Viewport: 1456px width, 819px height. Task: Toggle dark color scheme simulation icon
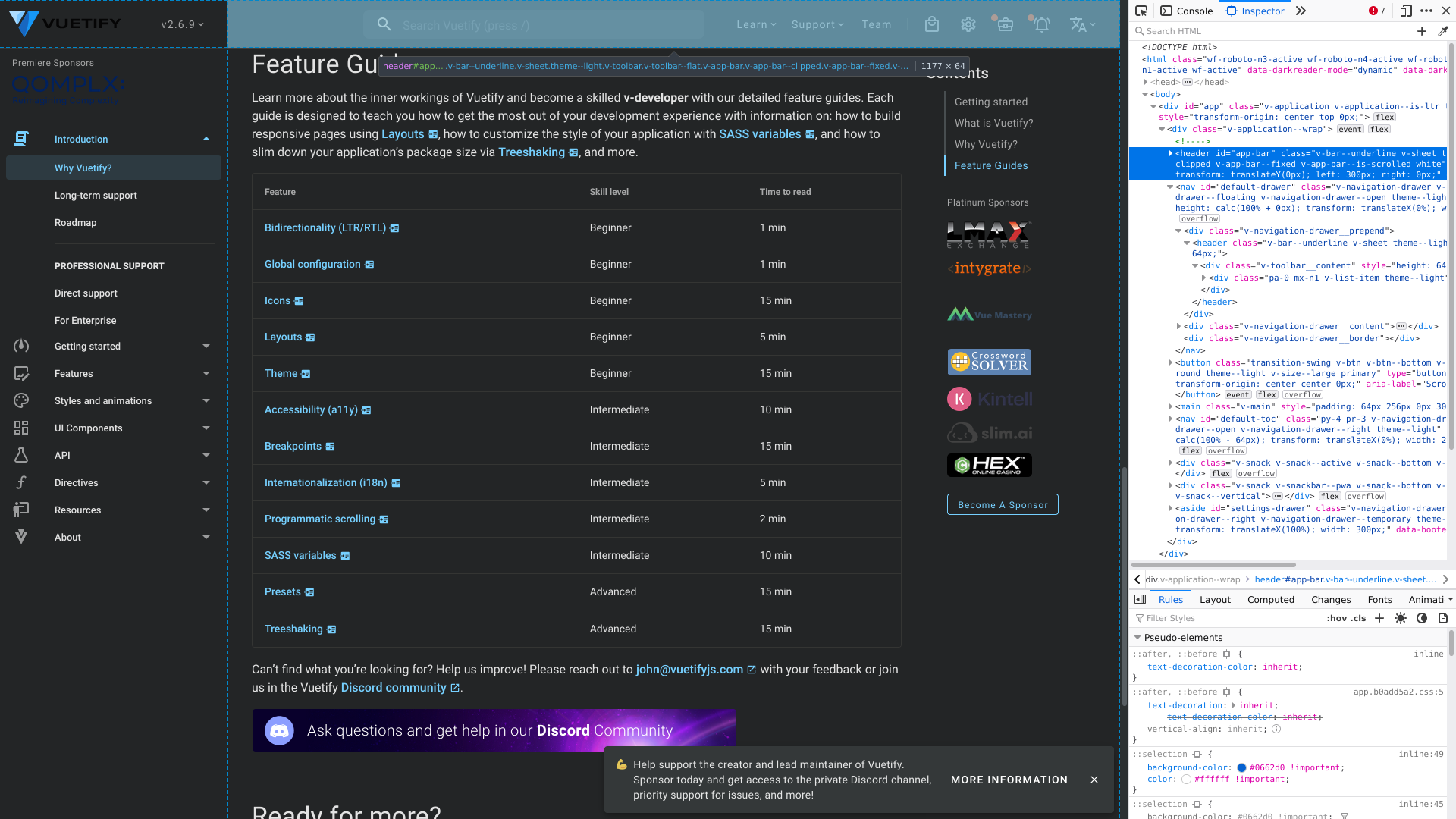[x=1422, y=618]
